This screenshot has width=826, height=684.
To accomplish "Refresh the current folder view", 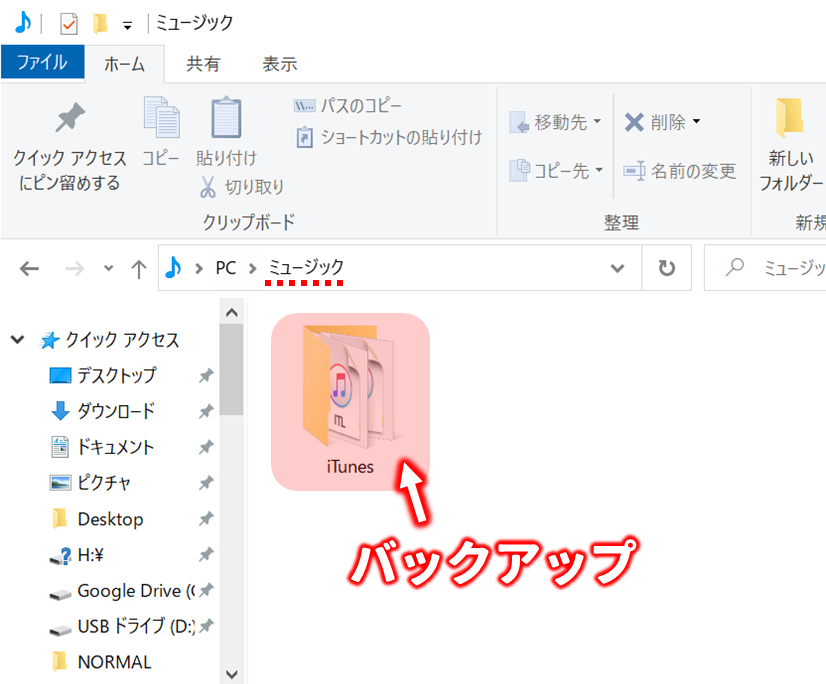I will tap(666, 268).
